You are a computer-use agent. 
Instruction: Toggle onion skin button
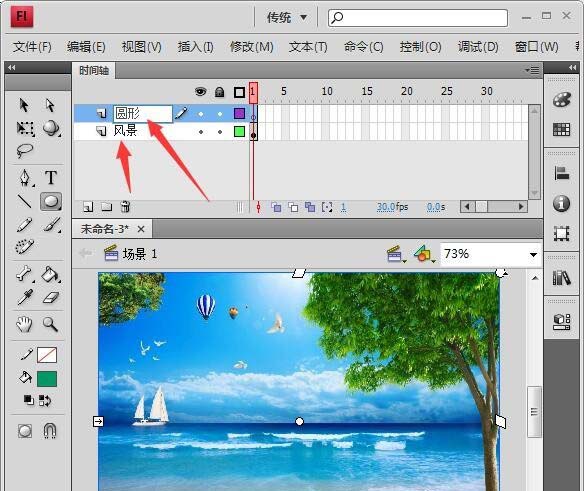pyautogui.click(x=276, y=207)
